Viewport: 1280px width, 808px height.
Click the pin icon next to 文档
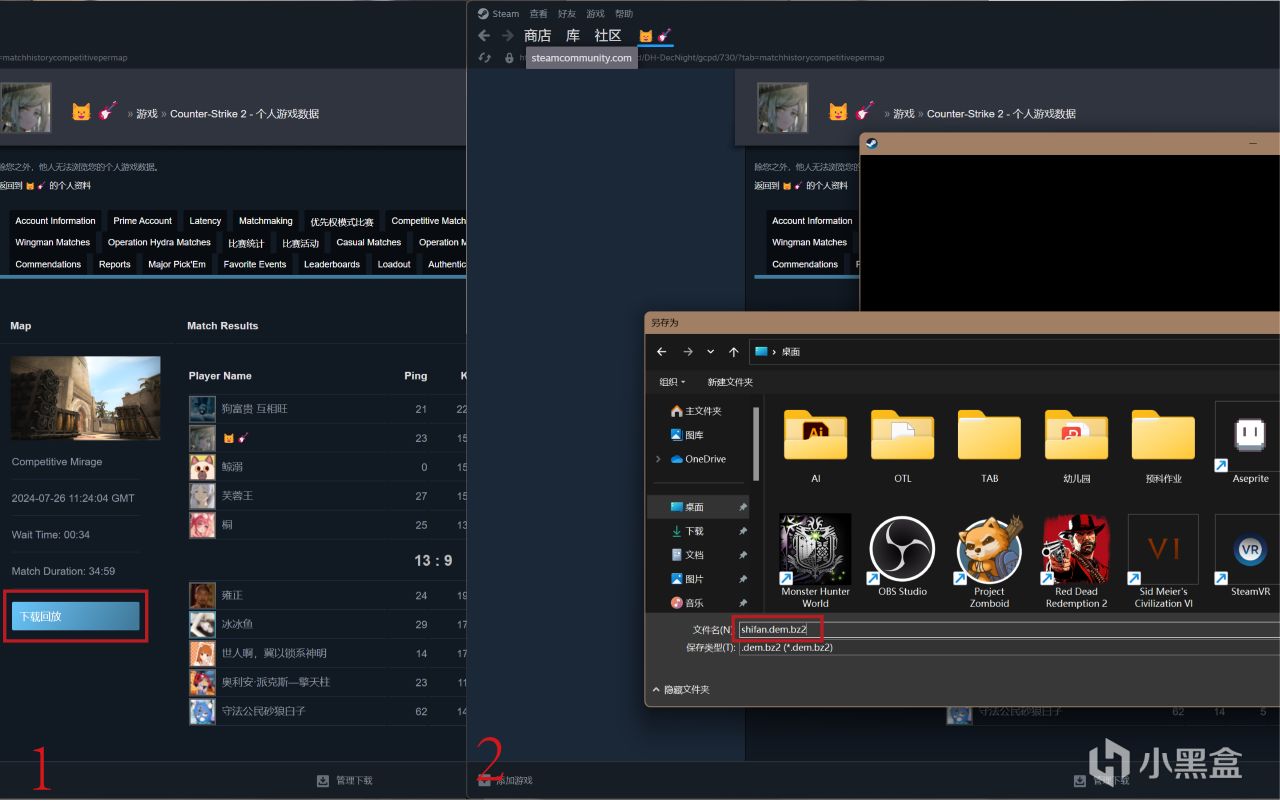tap(742, 555)
